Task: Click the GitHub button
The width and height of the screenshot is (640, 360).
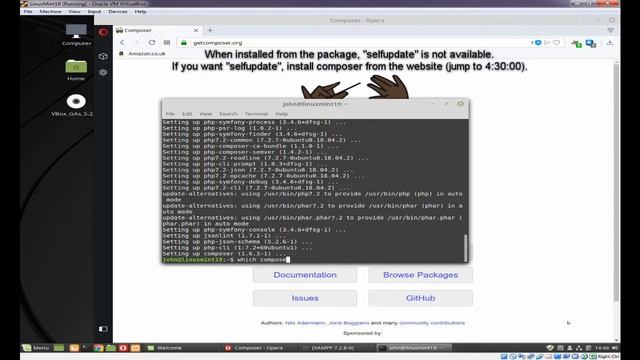Action: (420, 298)
